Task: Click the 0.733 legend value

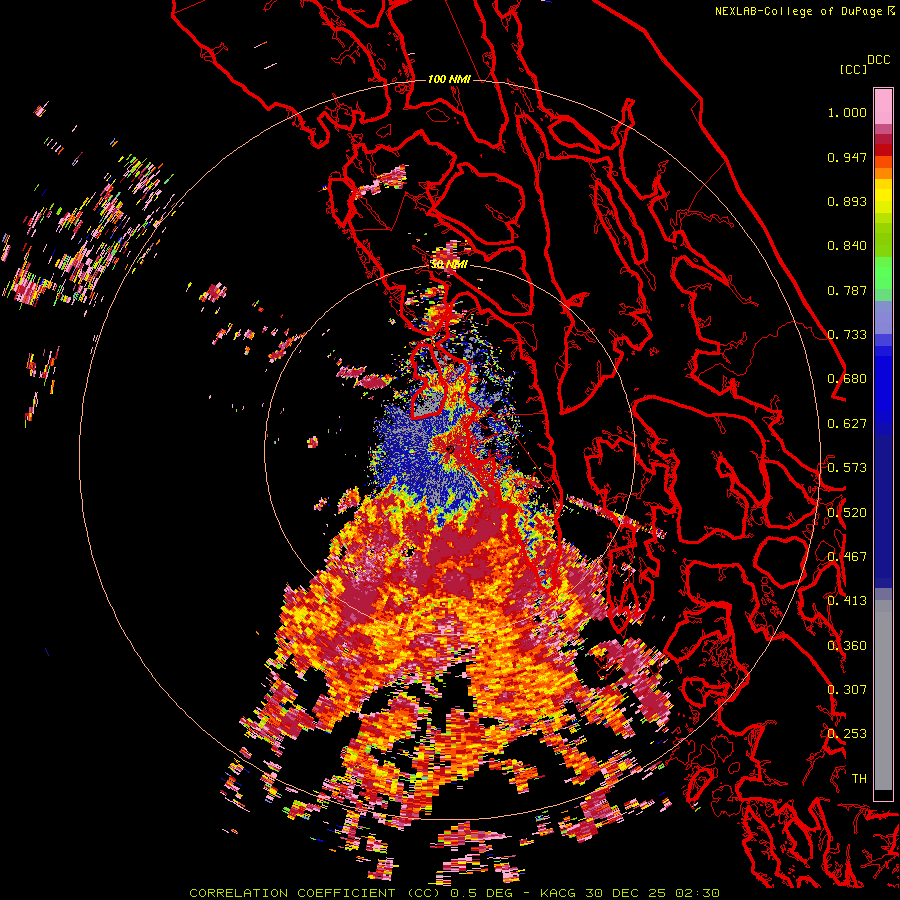Action: tap(847, 335)
